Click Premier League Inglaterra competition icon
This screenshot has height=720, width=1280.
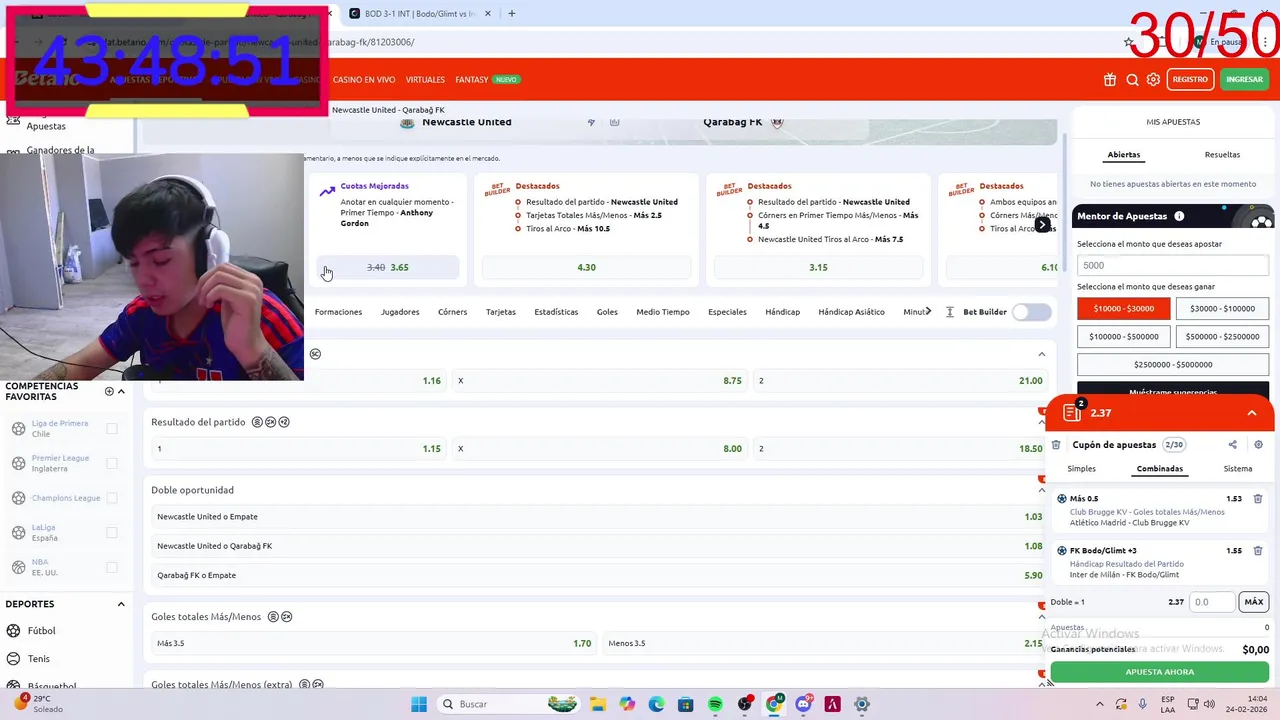pyautogui.click(x=18, y=463)
